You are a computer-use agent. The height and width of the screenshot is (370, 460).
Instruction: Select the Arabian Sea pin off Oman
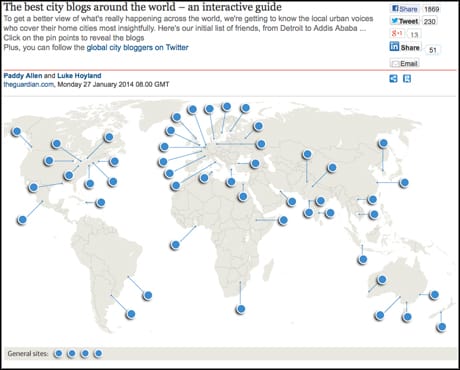pos(292,202)
